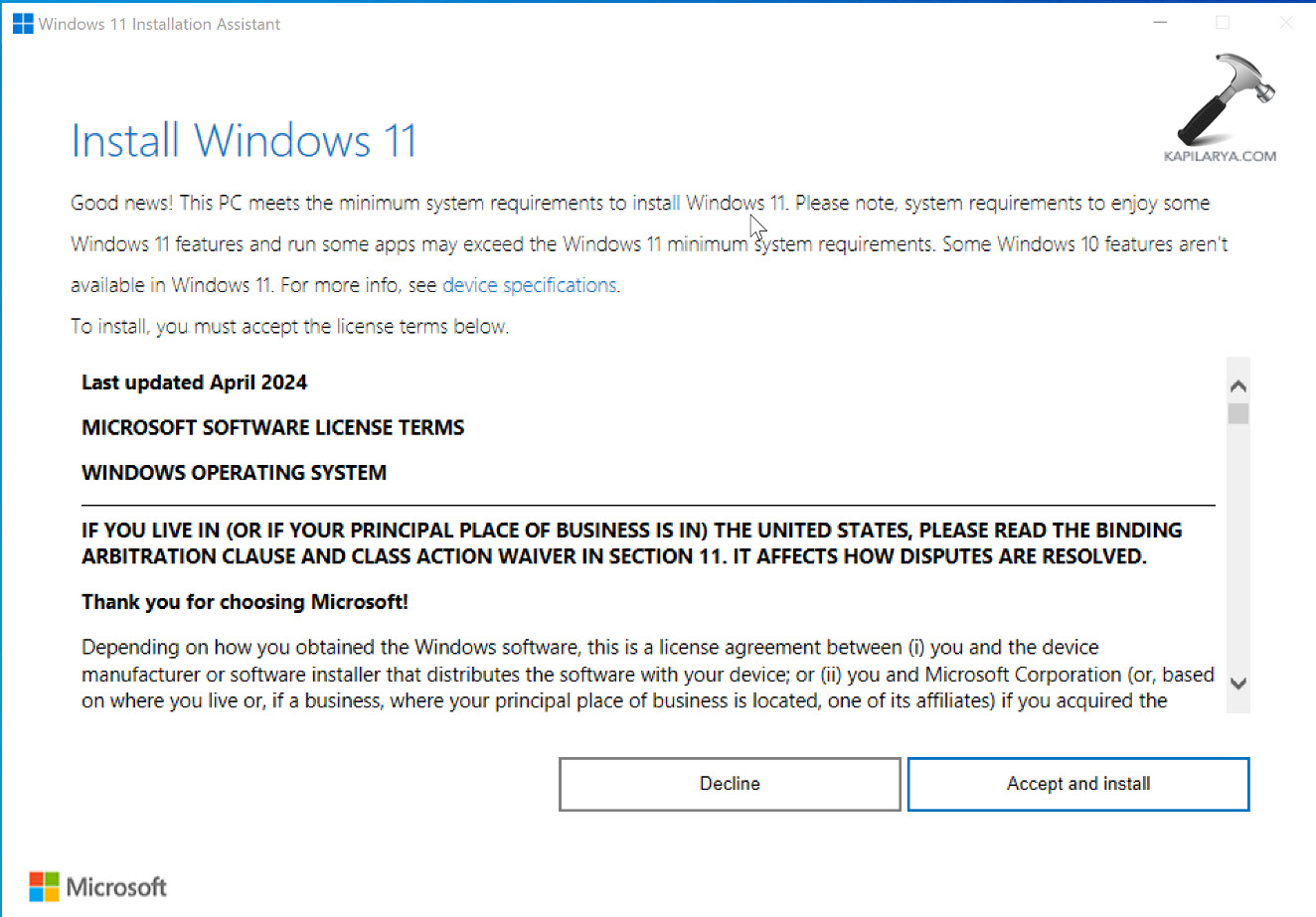
Task: Click the paragraph starting "Depending on how"
Action: coord(648,675)
